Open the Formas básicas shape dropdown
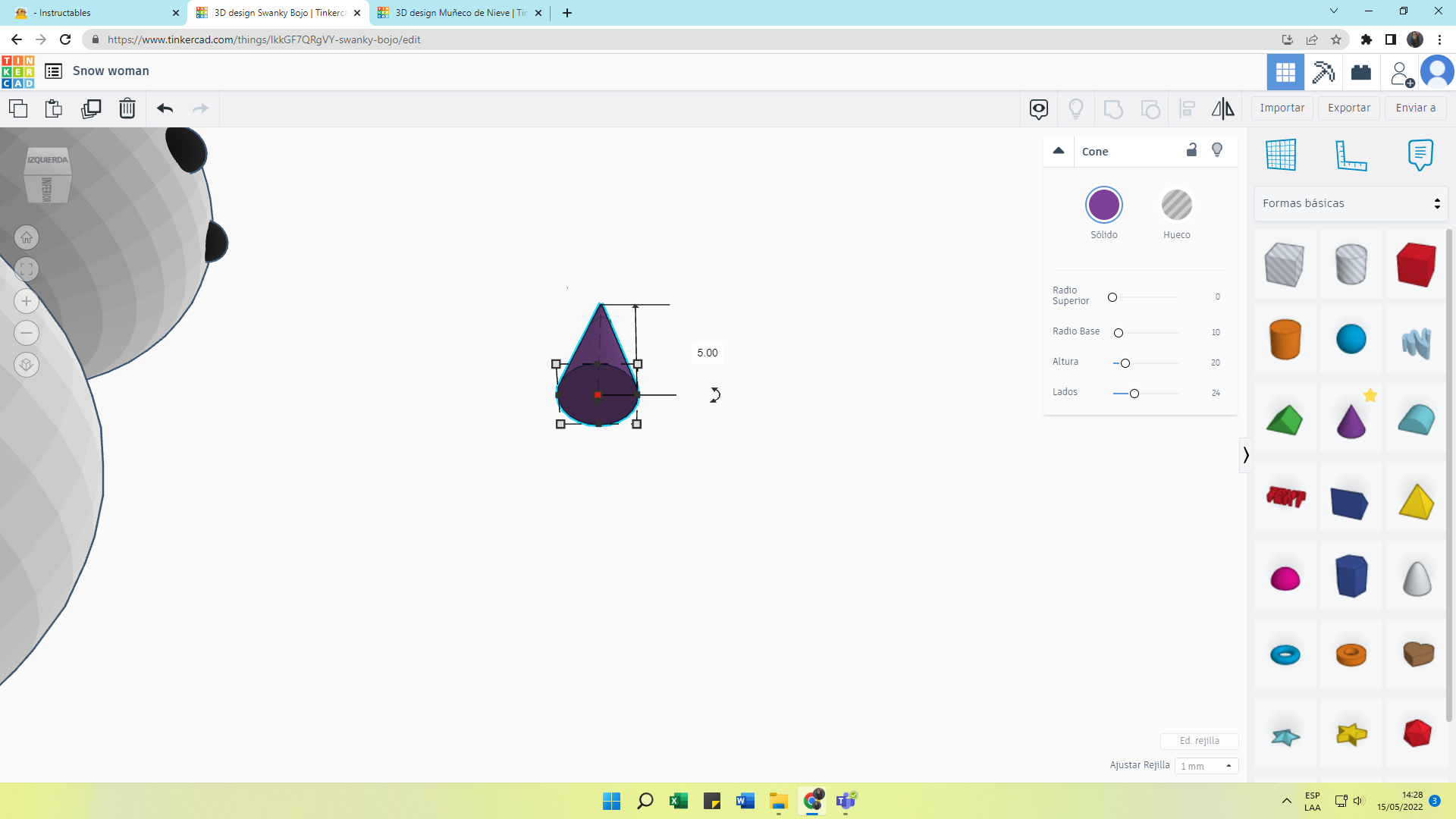The image size is (1456, 819). [1351, 203]
